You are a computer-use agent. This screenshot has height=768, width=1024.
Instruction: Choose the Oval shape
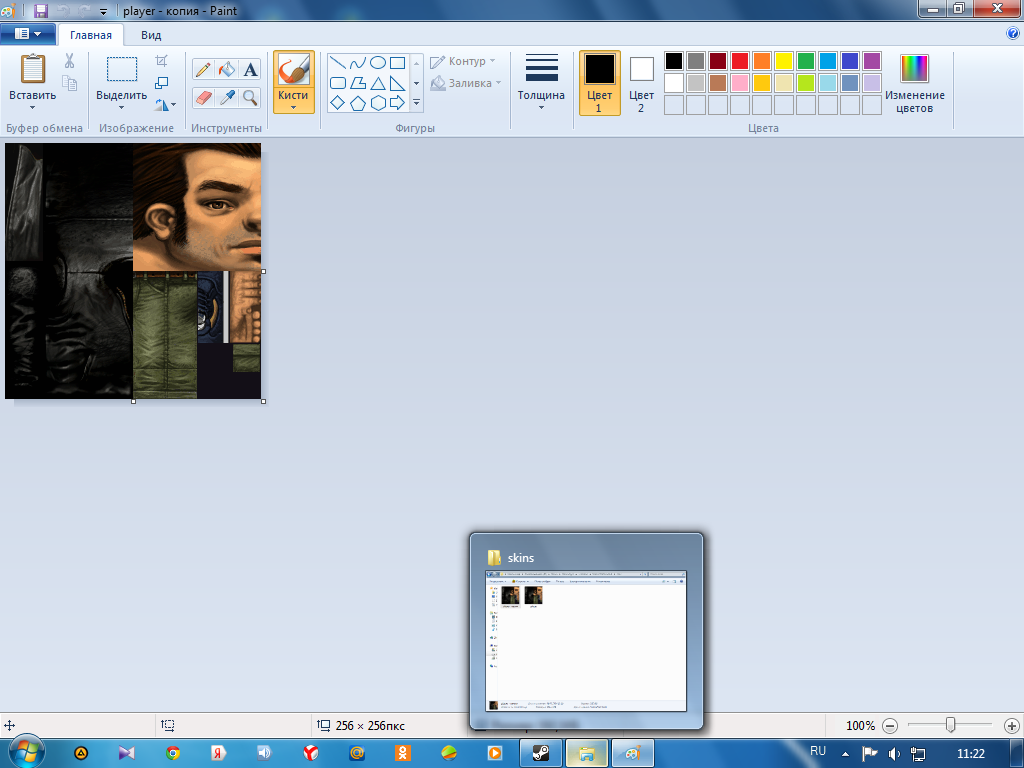point(377,63)
